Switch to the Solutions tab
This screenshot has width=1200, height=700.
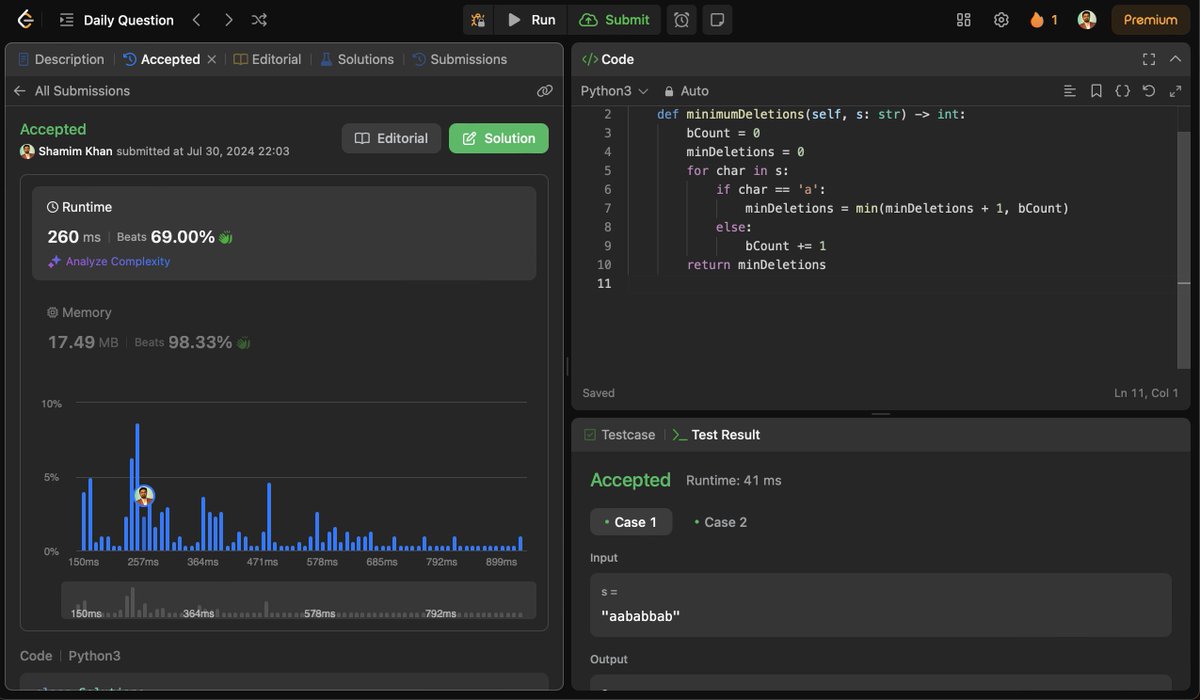pos(357,59)
